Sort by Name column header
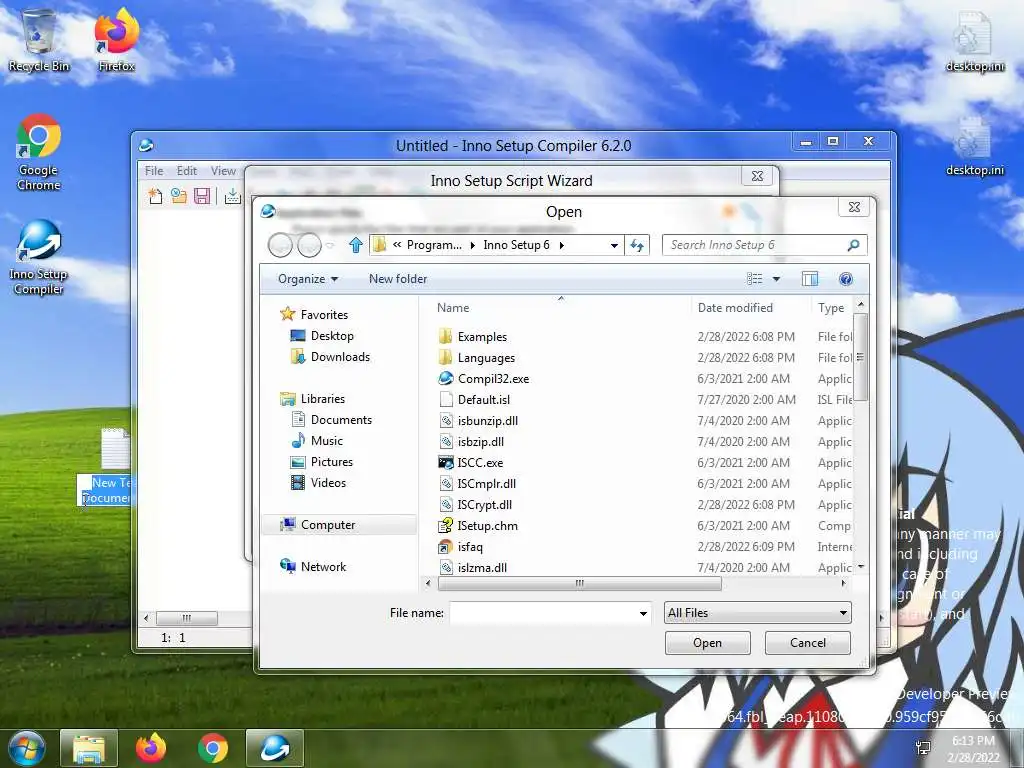Screen dimensions: 1024x768 [560, 308]
